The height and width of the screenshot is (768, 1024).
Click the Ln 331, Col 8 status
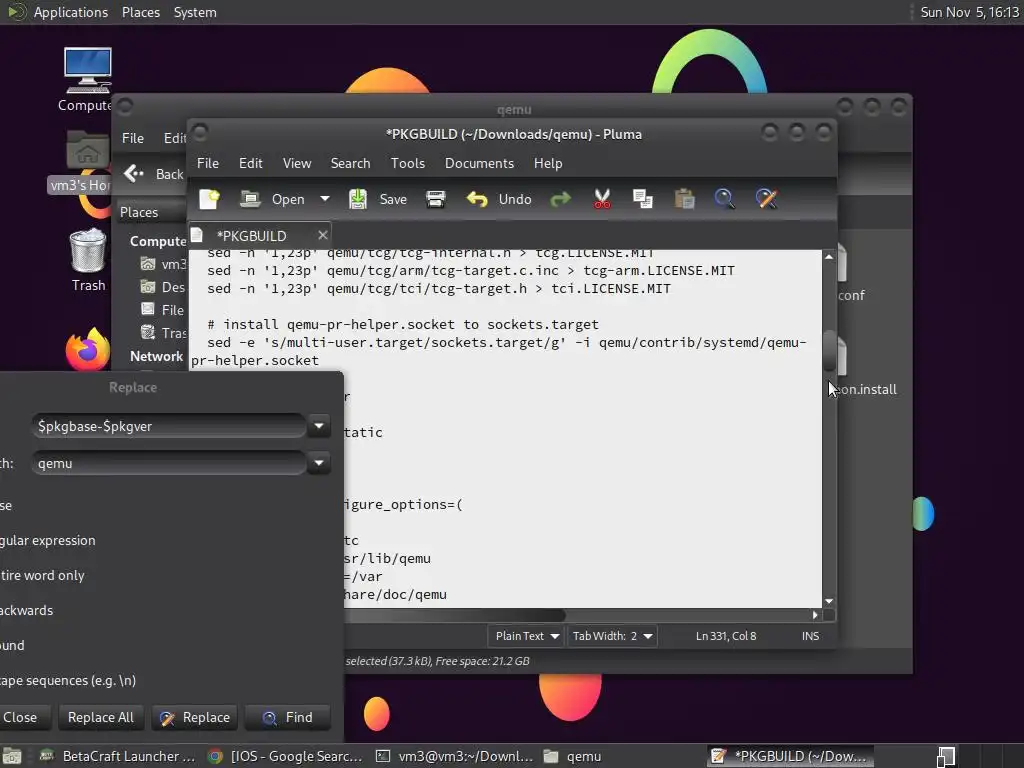(x=726, y=636)
